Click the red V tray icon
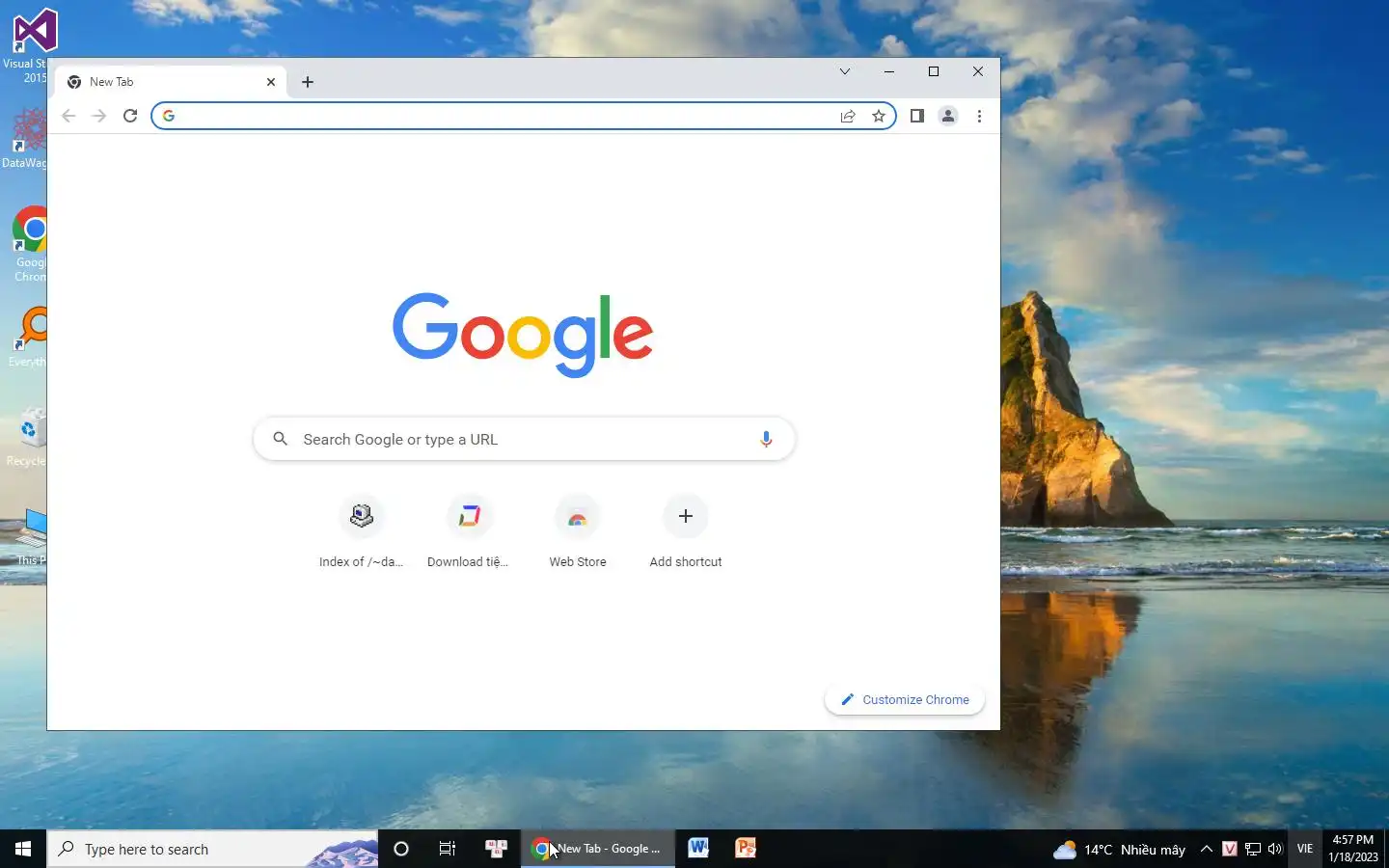Screen dimensions: 1389x868 [x=1230, y=850]
